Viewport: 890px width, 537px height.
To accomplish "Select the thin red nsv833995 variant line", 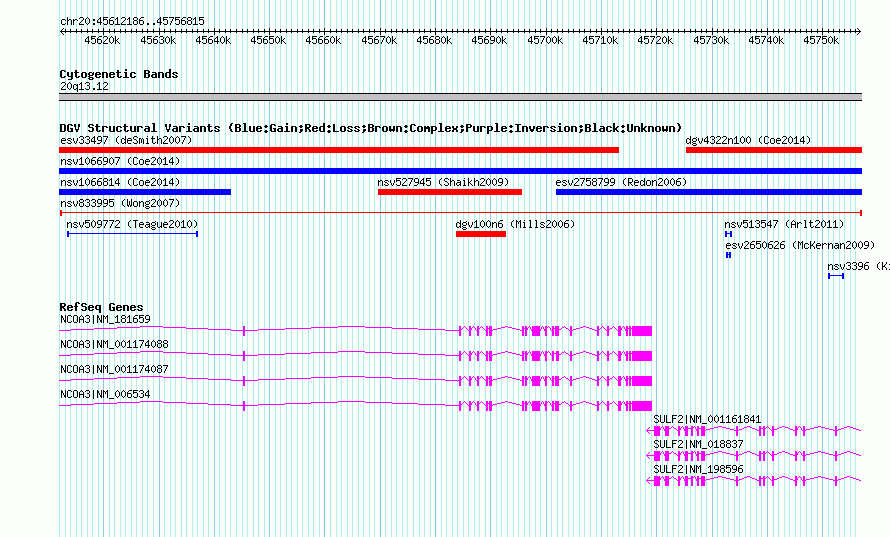I will click(460, 213).
